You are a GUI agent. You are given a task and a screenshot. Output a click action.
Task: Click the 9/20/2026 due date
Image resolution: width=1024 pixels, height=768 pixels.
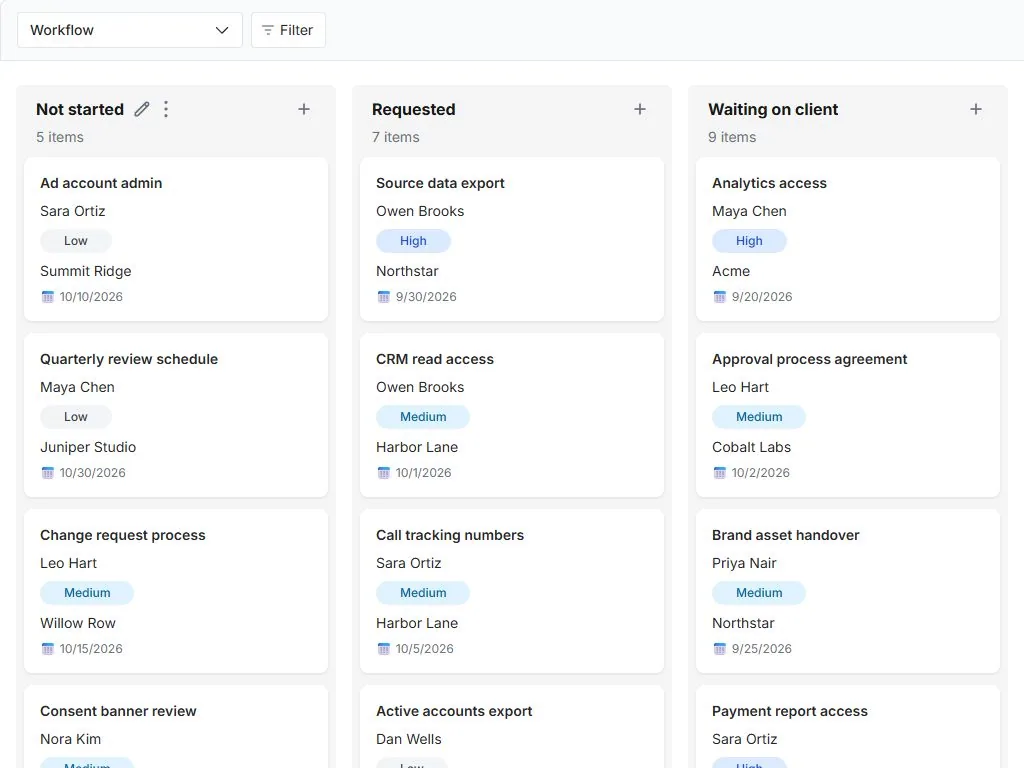pos(761,296)
